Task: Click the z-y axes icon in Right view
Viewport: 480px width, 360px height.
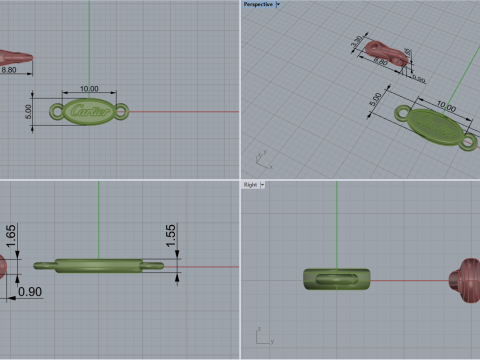Action: (265, 336)
